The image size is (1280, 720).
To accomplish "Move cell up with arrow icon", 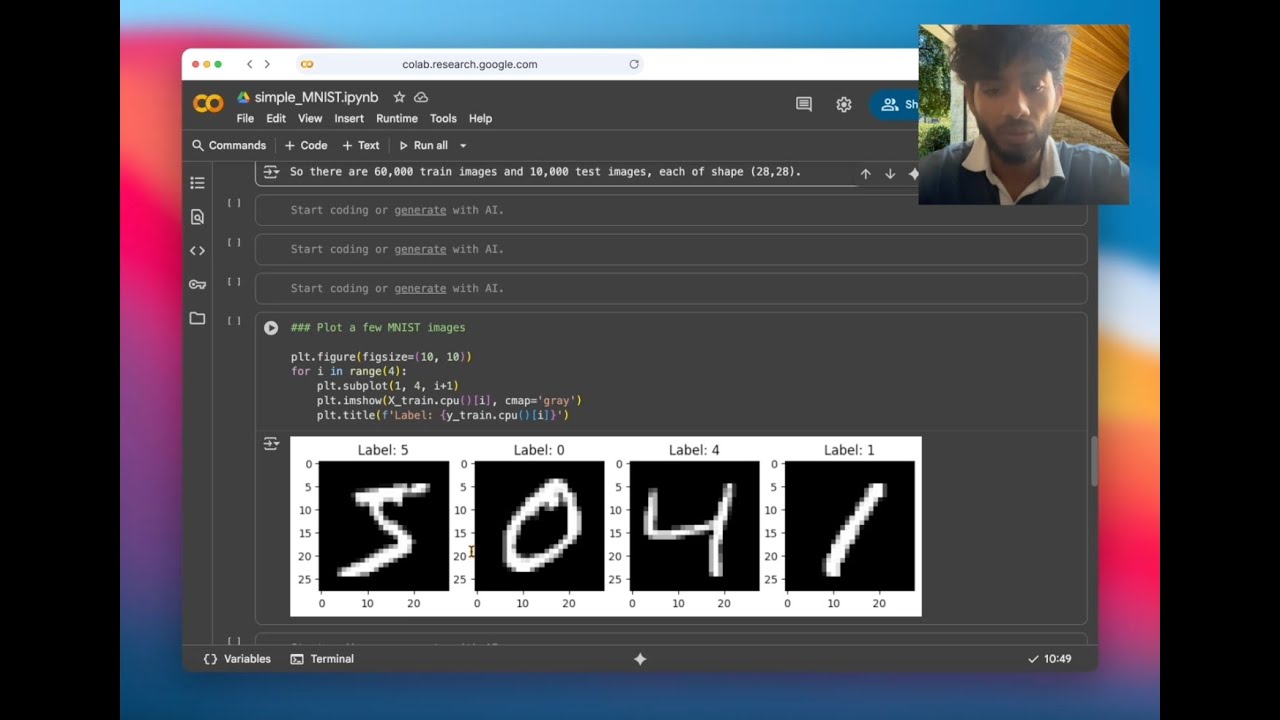I will click(866, 174).
